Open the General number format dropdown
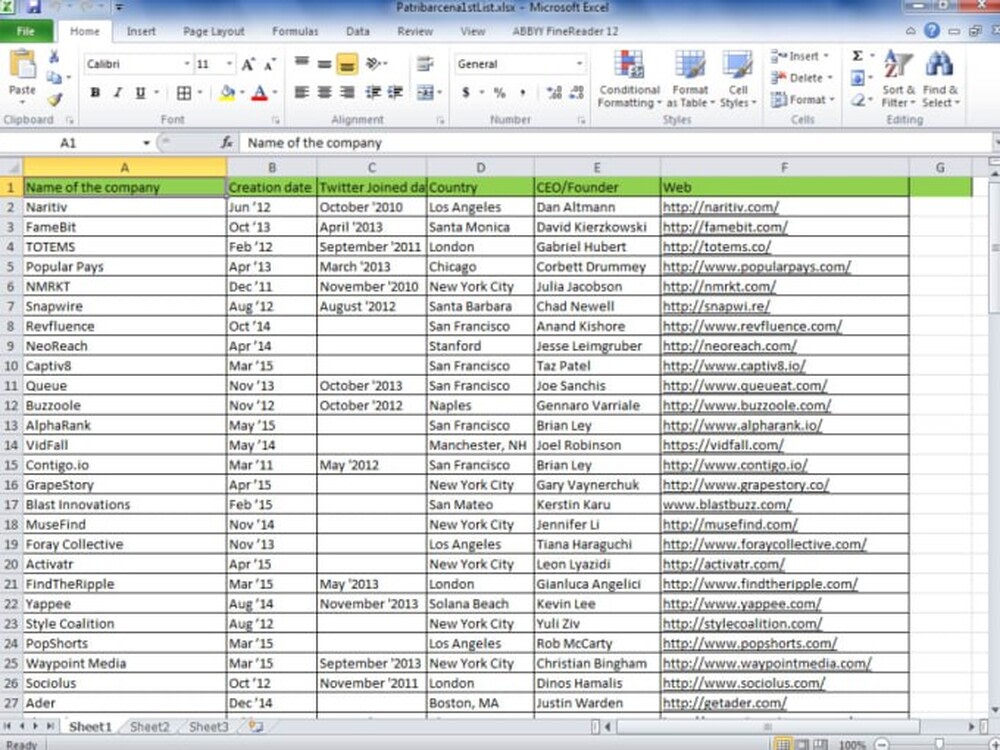This screenshot has height=750, width=1000. 579,64
